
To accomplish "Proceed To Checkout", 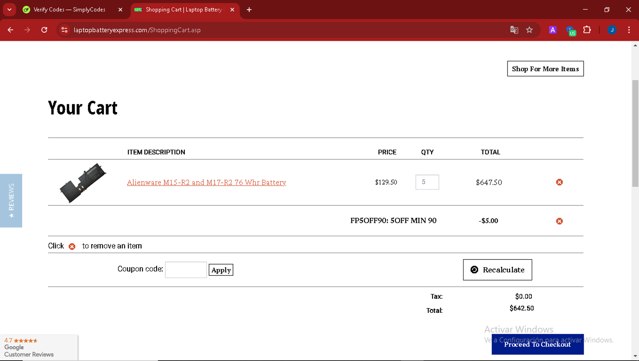I will (x=538, y=344).
